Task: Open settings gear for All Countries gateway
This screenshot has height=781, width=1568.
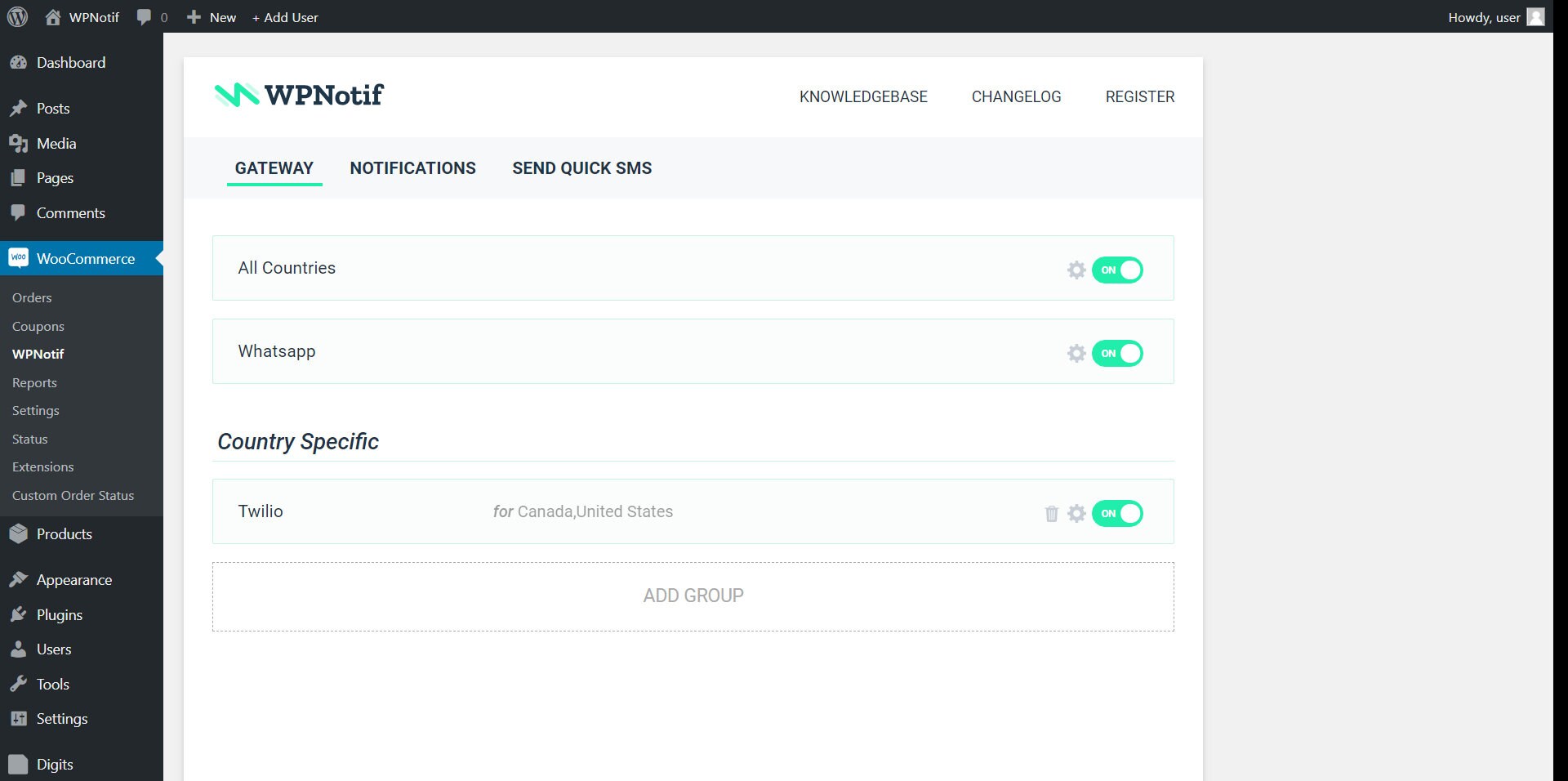Action: [1076, 270]
